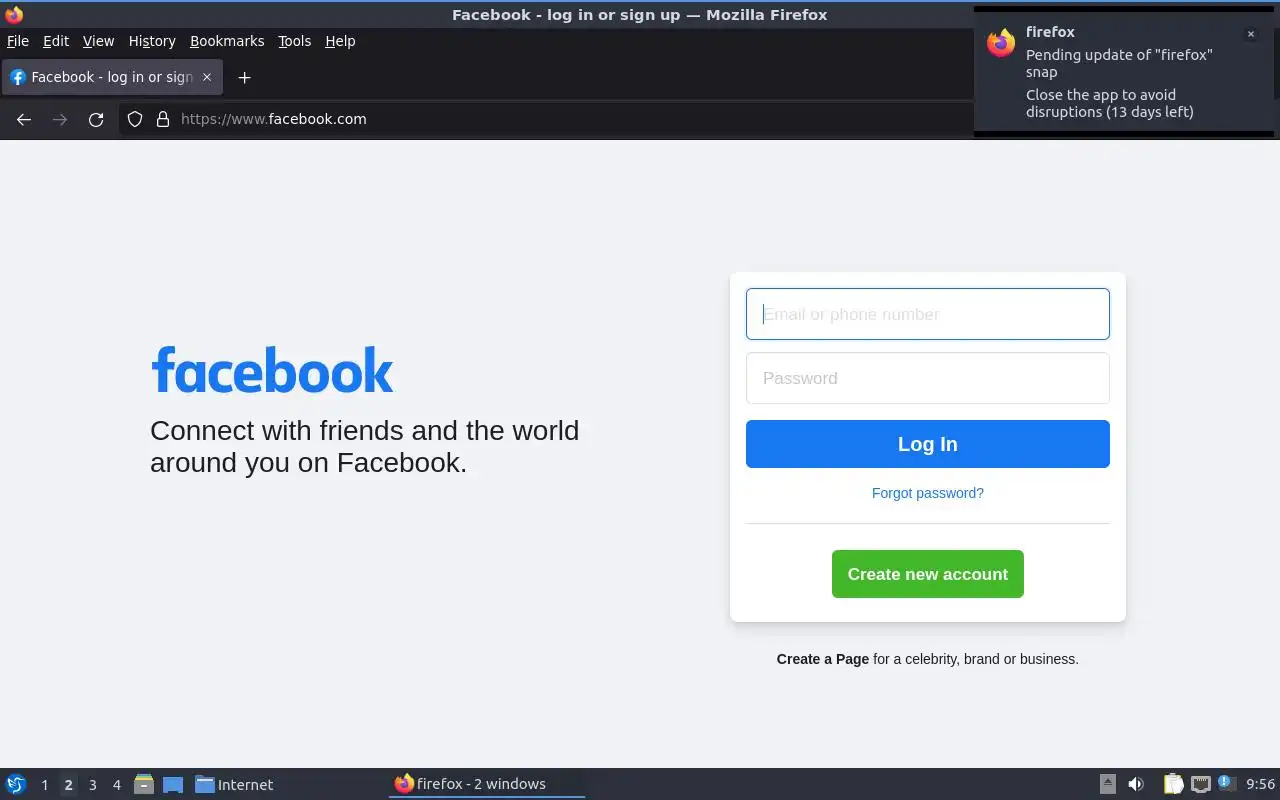Open removable media eject tray icon
Image resolution: width=1280 pixels, height=800 pixels.
(x=1107, y=784)
